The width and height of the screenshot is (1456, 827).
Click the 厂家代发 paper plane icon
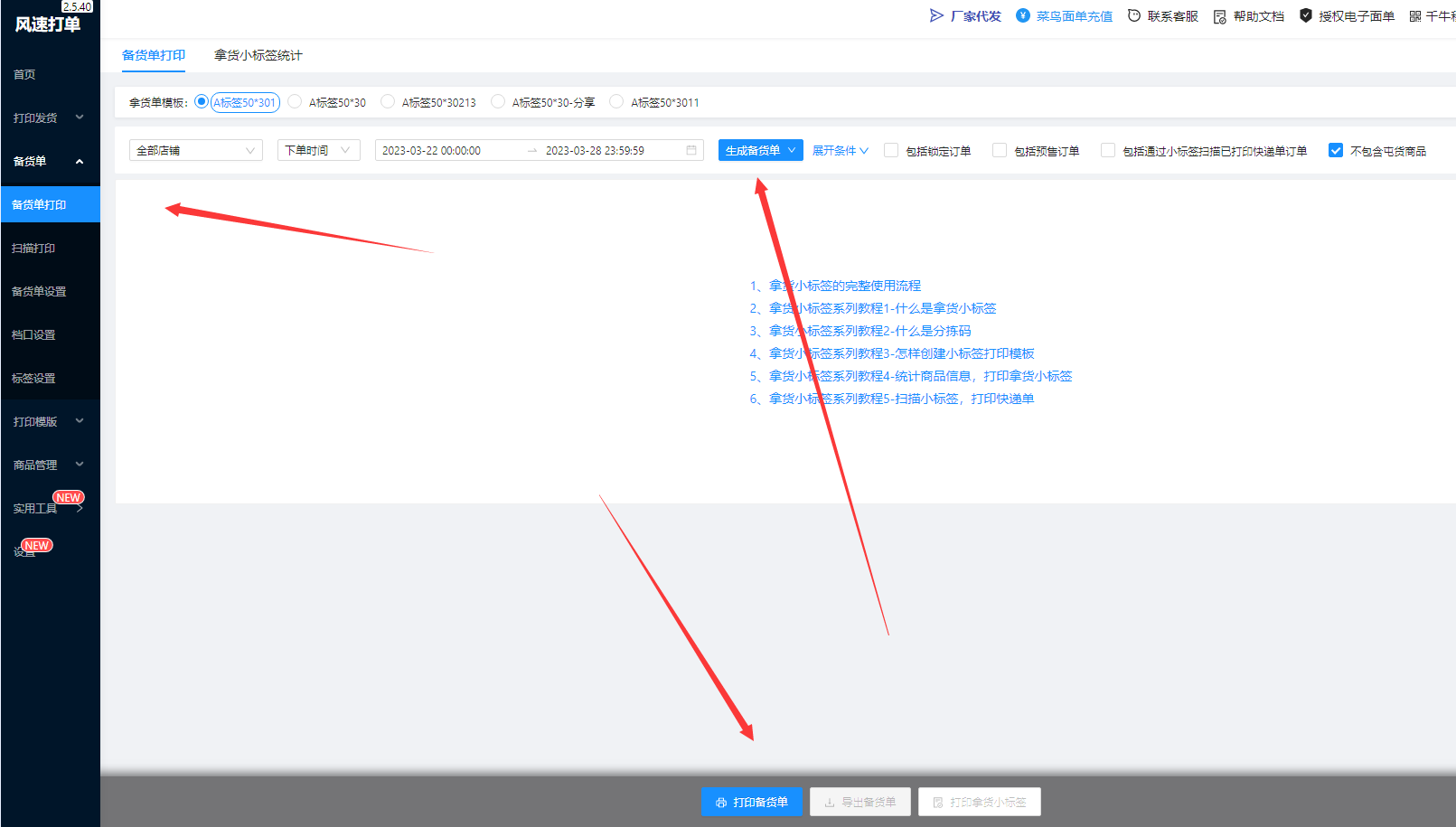tap(936, 15)
